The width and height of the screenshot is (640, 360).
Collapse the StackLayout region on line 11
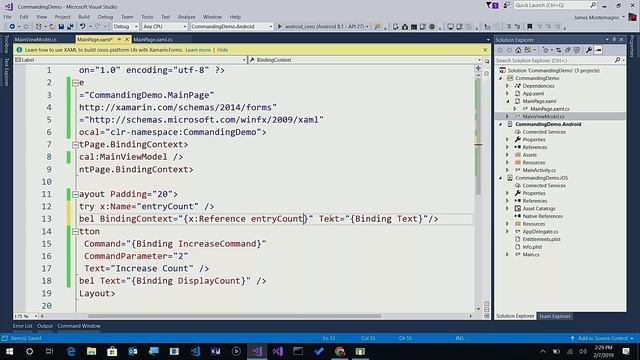75,194
